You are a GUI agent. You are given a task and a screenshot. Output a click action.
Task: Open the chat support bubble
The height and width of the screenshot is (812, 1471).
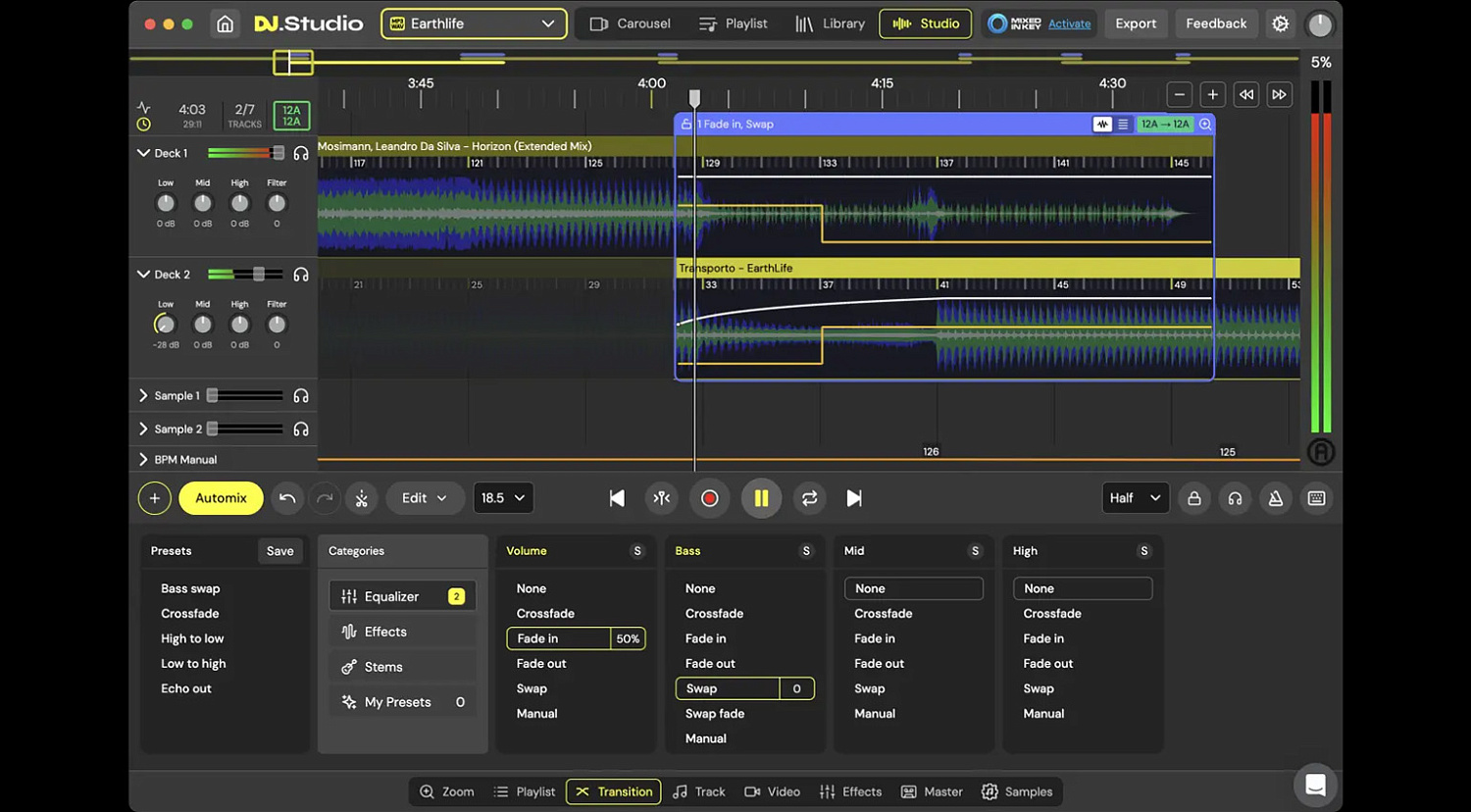tap(1316, 786)
